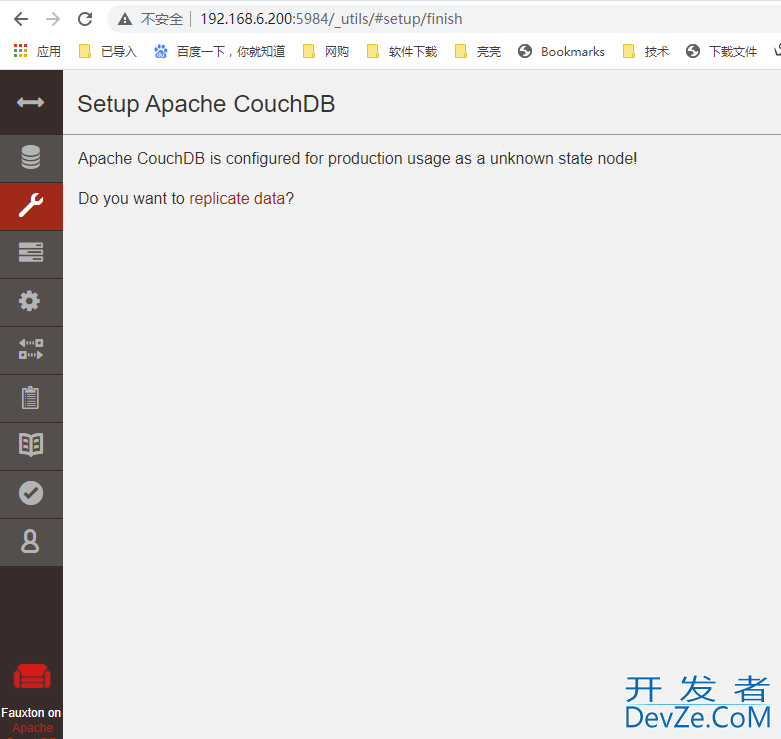
Task: Open the News clipboard icon
Action: click(31, 398)
